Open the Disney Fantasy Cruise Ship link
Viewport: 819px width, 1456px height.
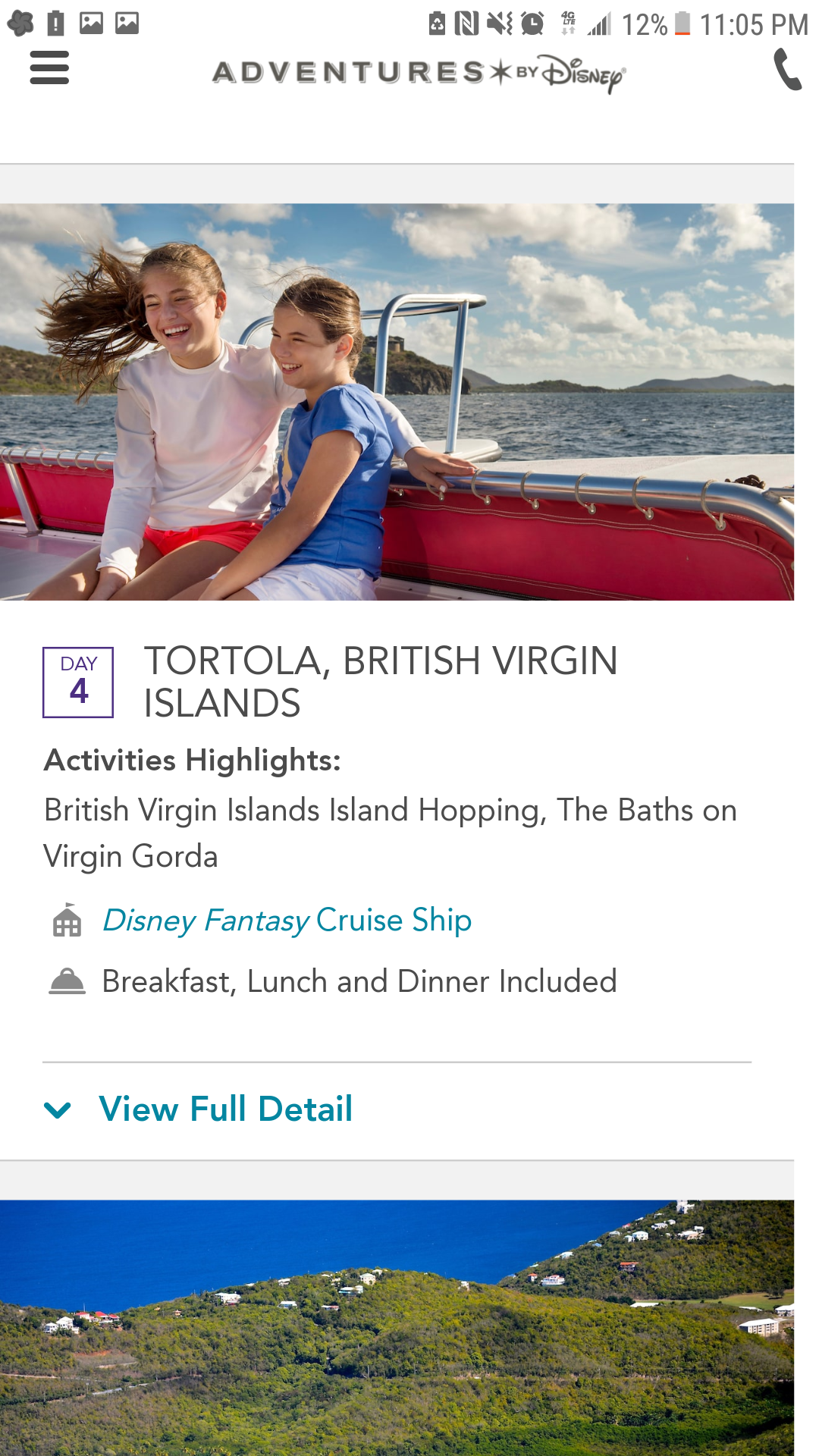[x=287, y=921]
